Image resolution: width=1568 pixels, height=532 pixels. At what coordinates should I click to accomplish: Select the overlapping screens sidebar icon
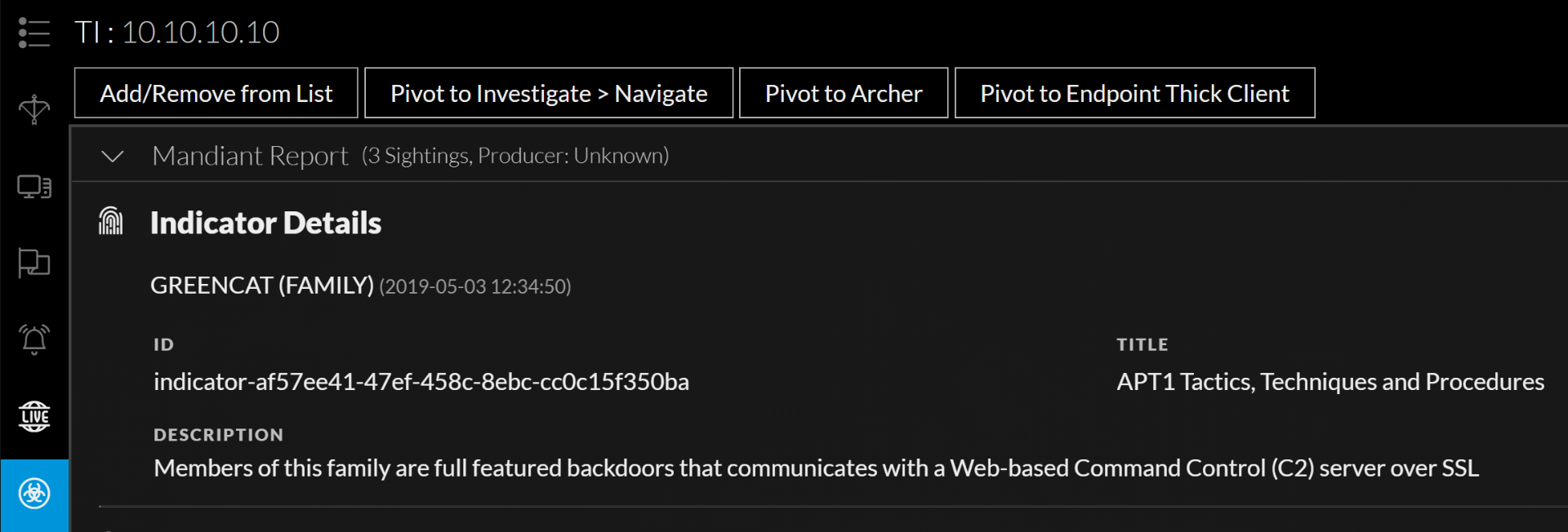[x=34, y=263]
